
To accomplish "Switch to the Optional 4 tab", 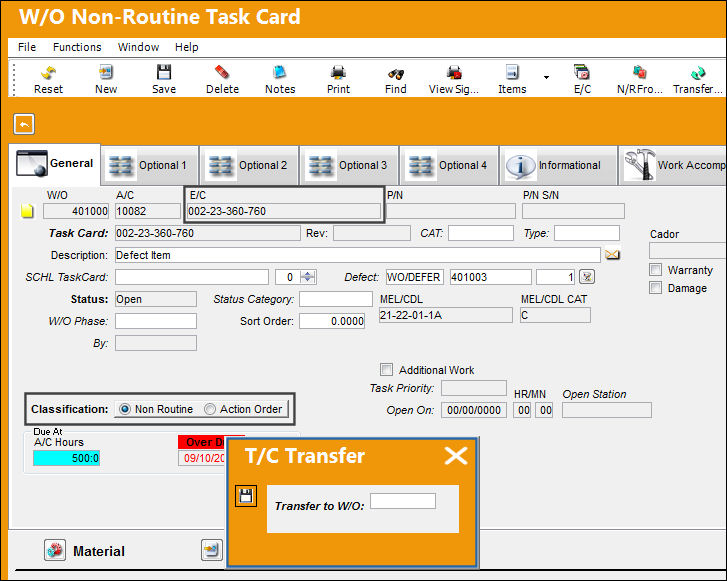I will (x=449, y=166).
